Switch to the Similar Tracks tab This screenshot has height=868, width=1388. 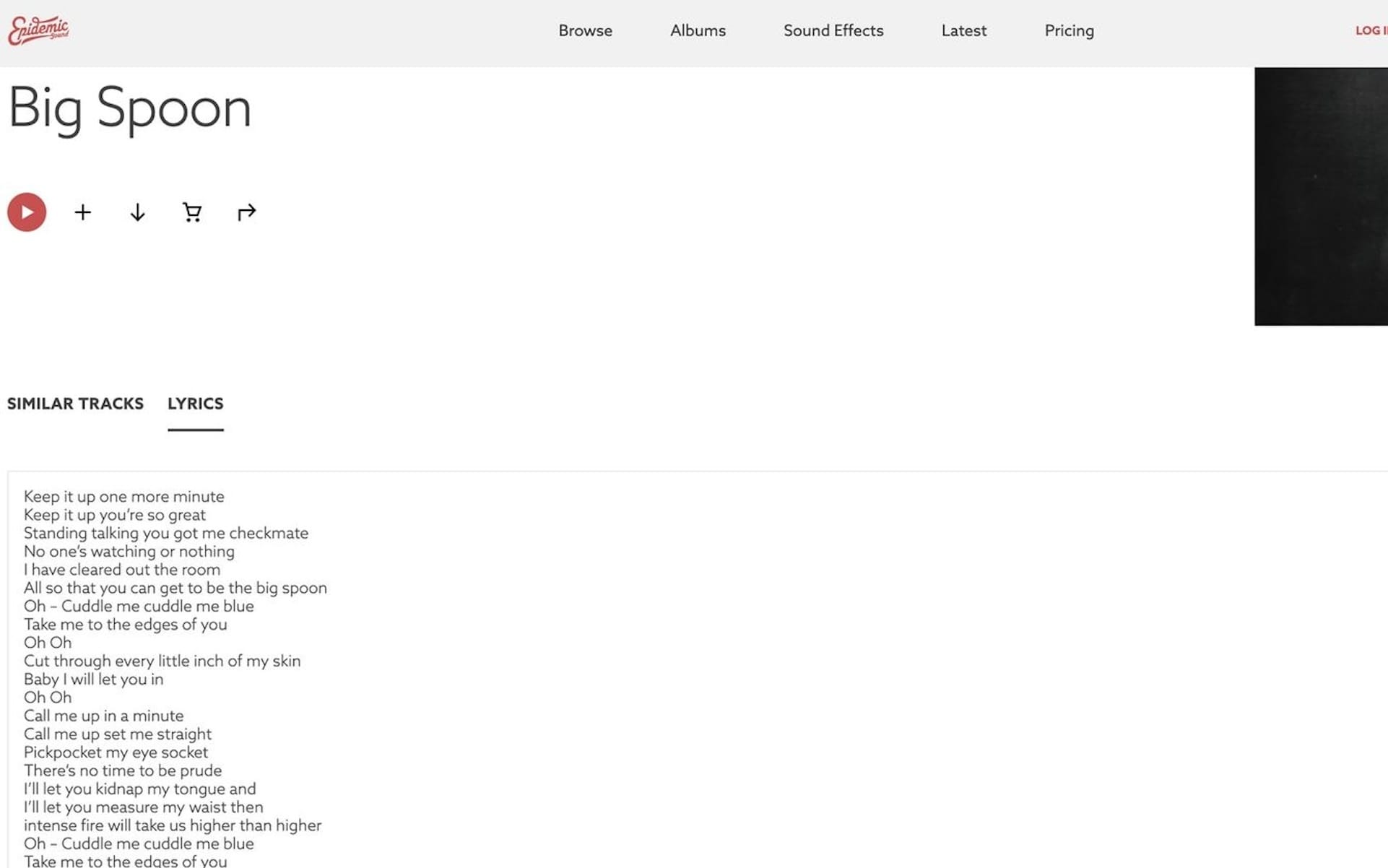(x=75, y=404)
